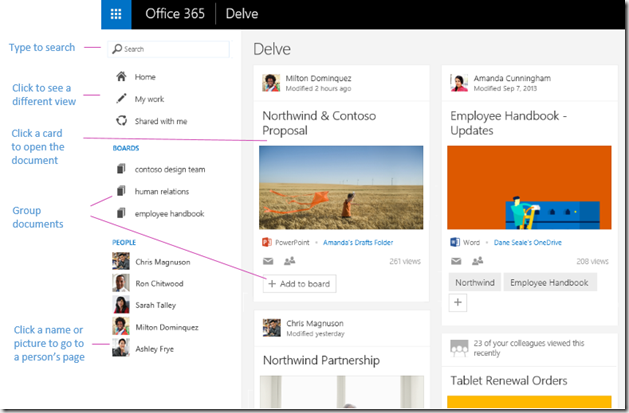Click the name Chris Magnuson in People

point(163,262)
